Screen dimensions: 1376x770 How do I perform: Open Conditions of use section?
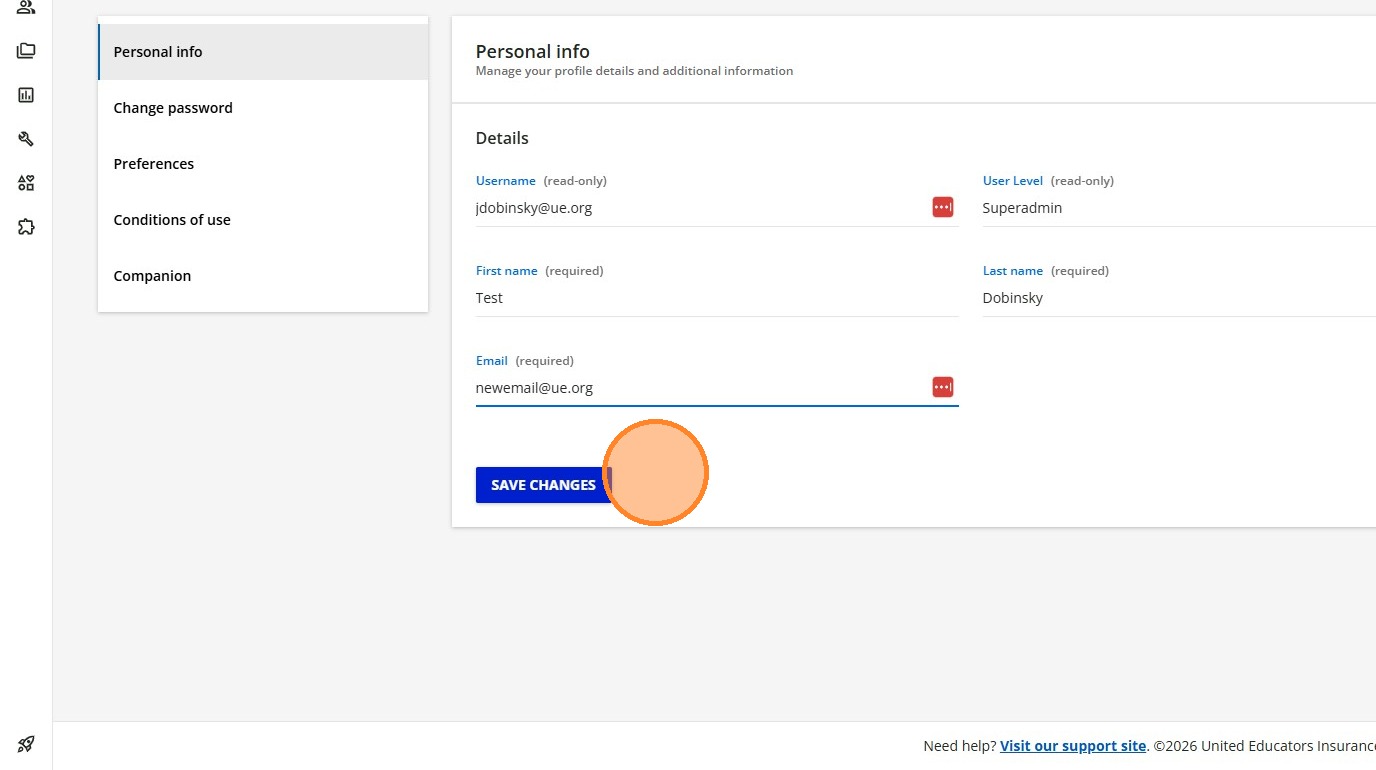point(263,220)
